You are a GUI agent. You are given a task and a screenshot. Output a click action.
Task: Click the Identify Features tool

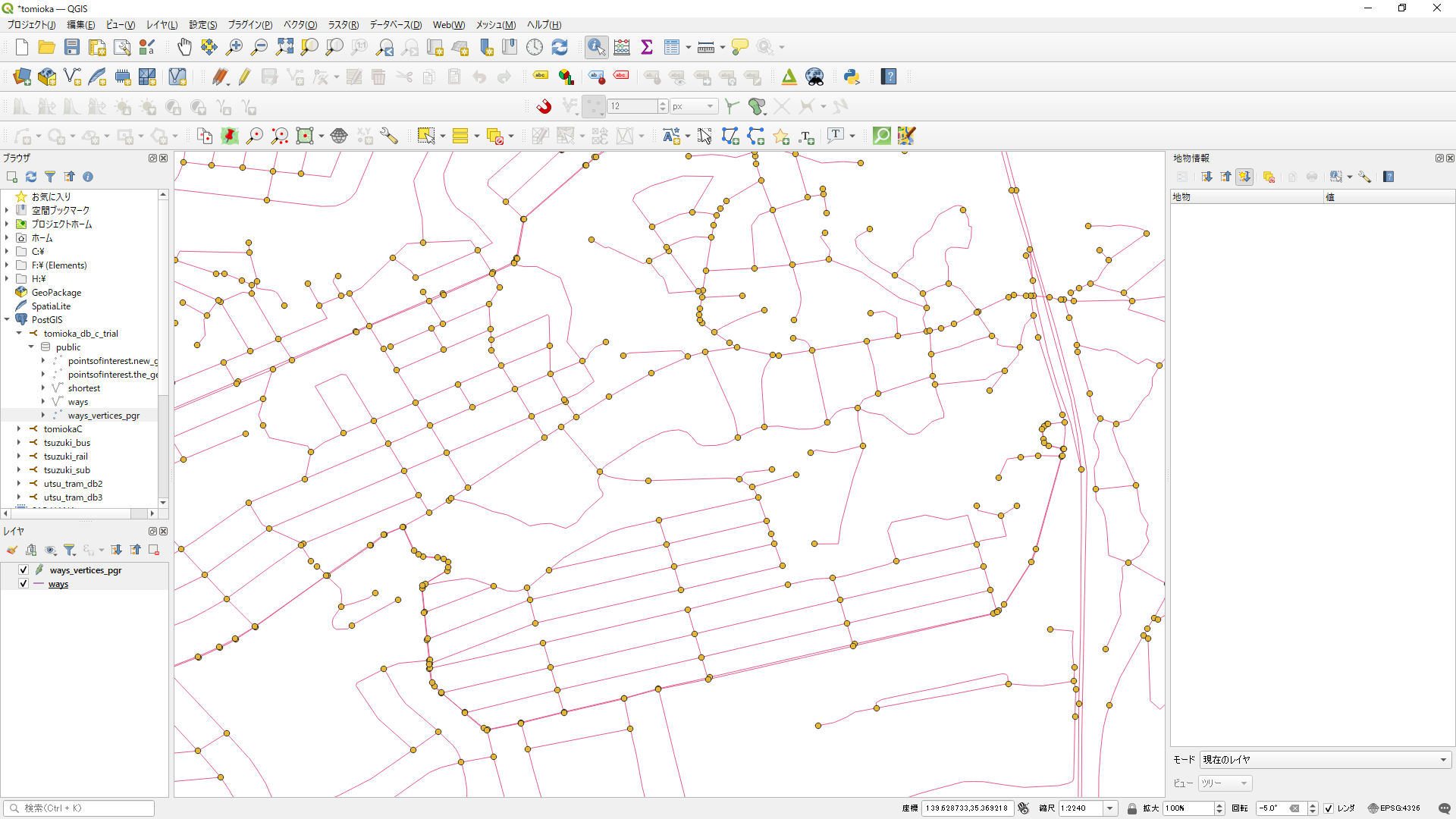[596, 47]
